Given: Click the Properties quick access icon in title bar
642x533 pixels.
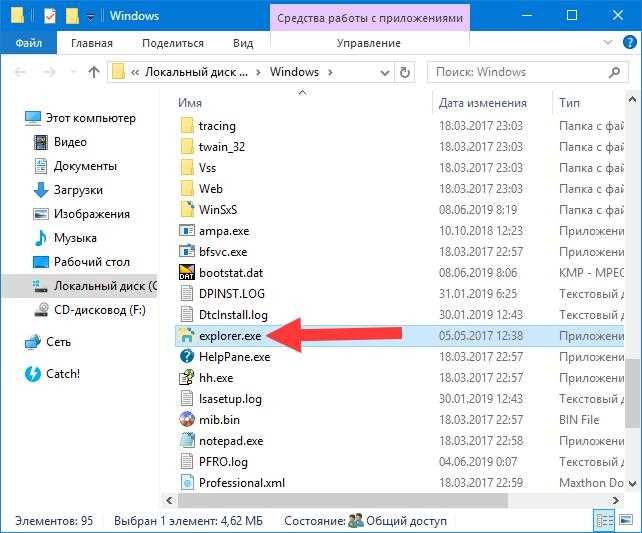Looking at the screenshot, I should coord(50,16).
